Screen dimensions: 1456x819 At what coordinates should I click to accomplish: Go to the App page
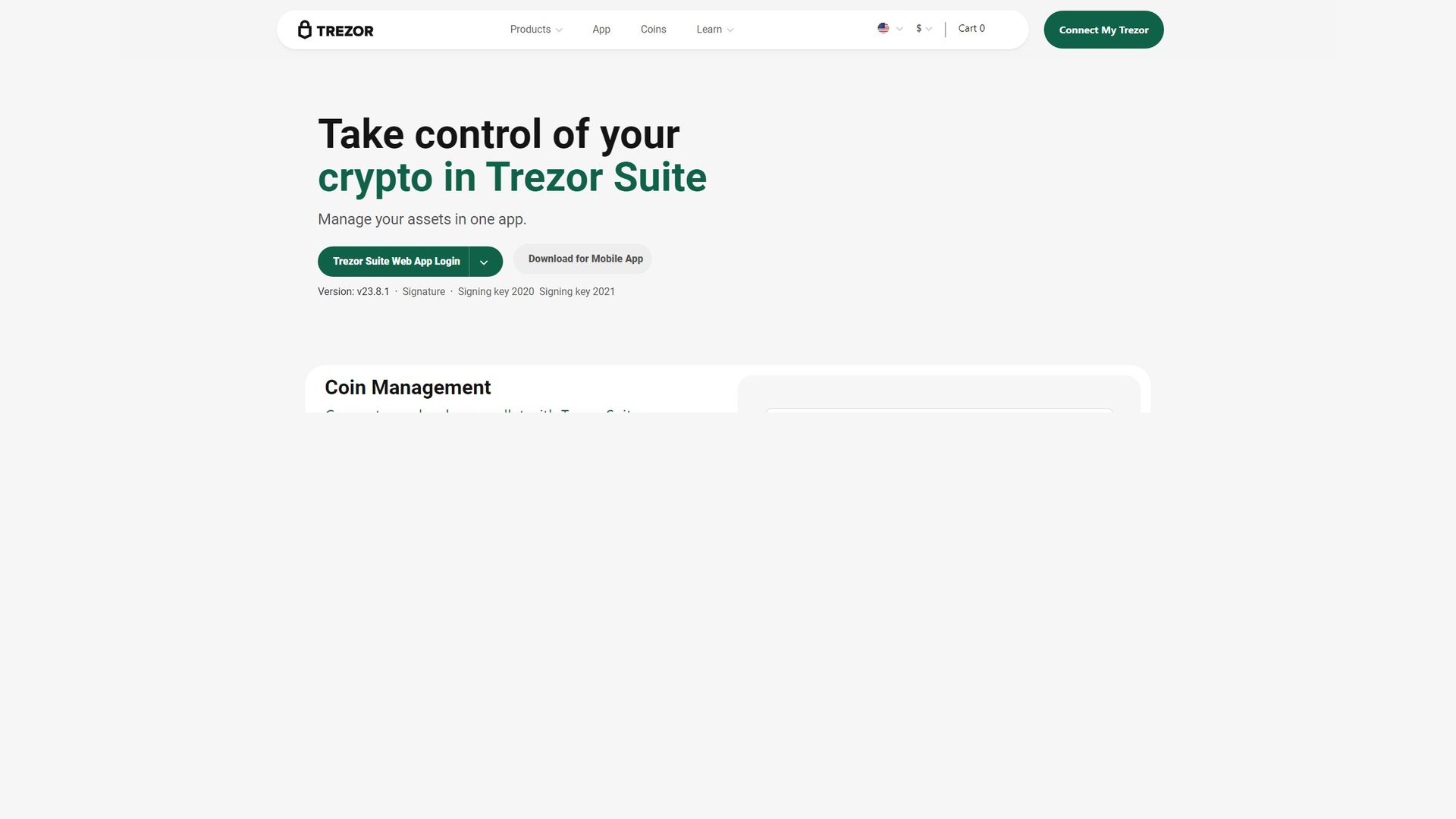point(601,30)
